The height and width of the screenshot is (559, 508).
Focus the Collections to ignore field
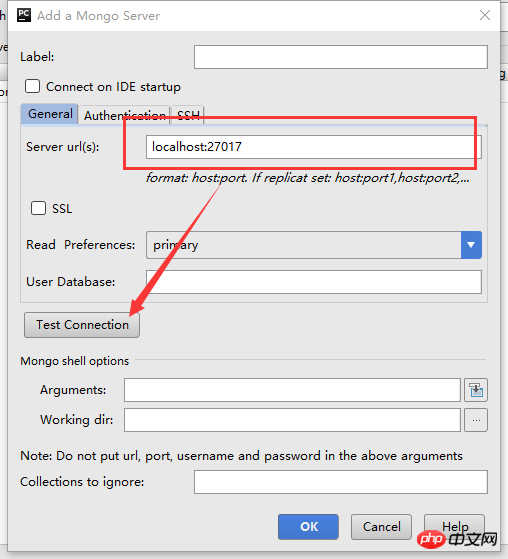[341, 482]
